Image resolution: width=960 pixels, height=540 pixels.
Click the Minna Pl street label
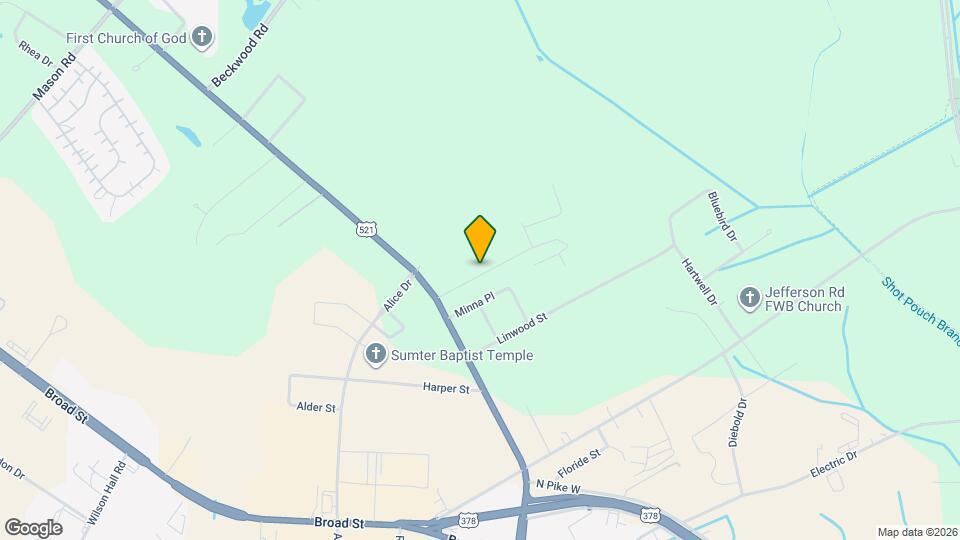point(474,305)
